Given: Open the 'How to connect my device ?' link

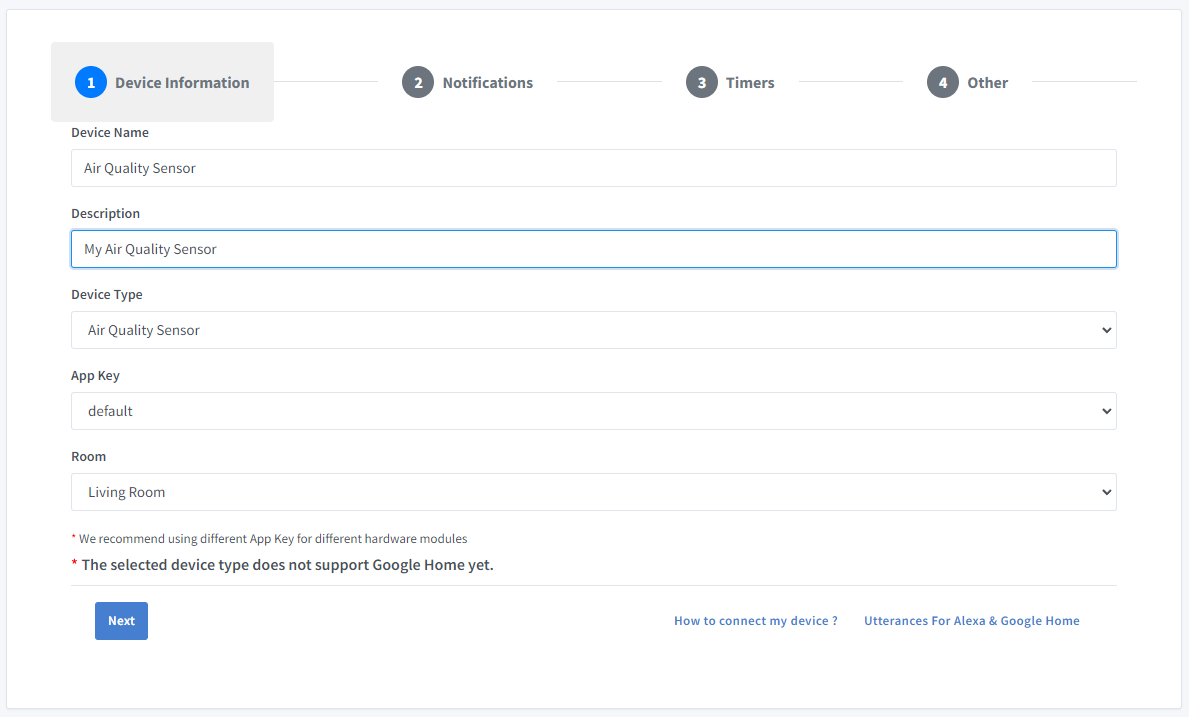Looking at the screenshot, I should (x=755, y=621).
